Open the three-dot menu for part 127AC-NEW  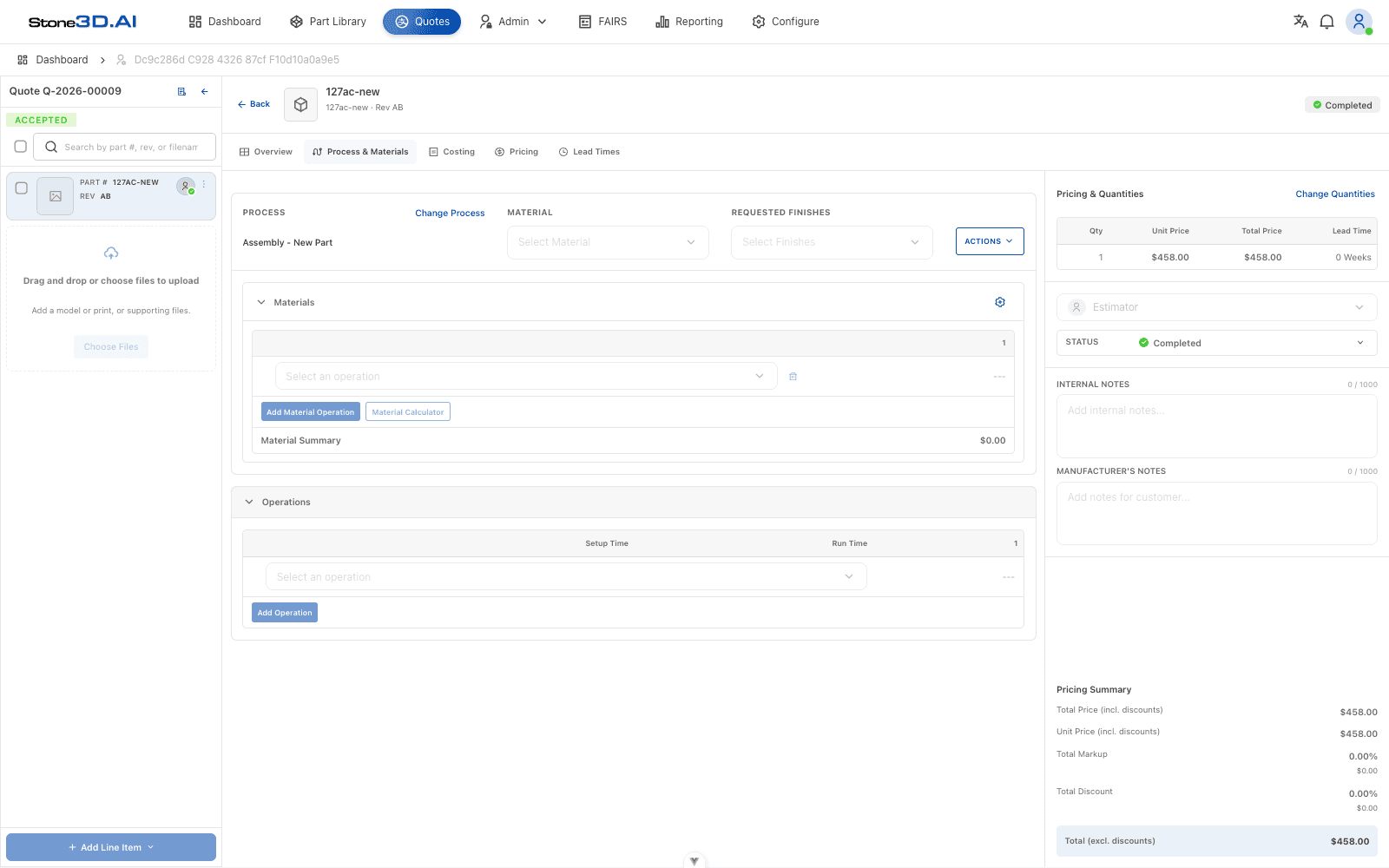[204, 184]
